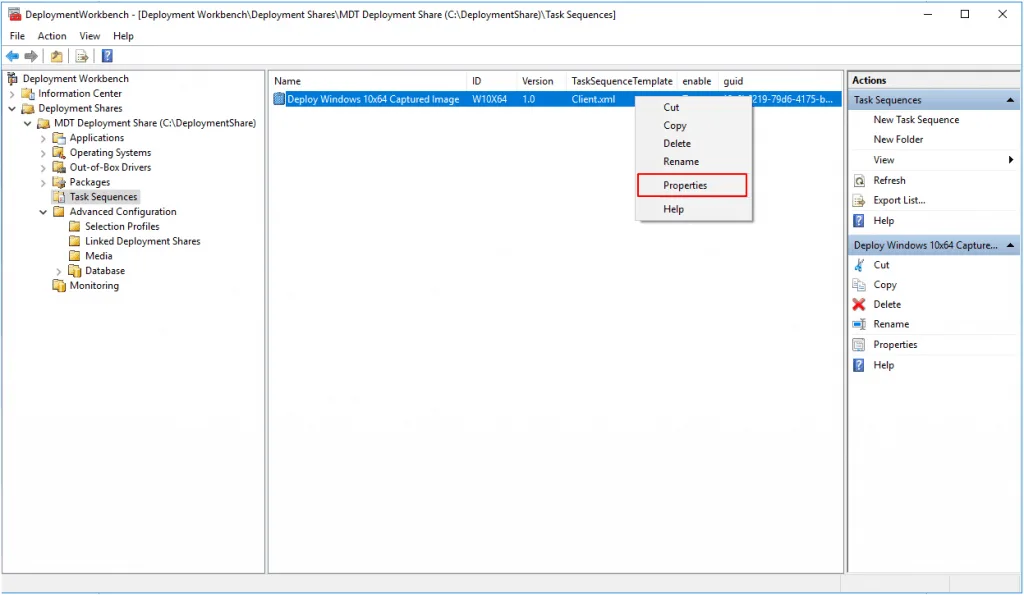Click the red X Delete icon
The width and height of the screenshot is (1024, 595).
click(x=859, y=304)
